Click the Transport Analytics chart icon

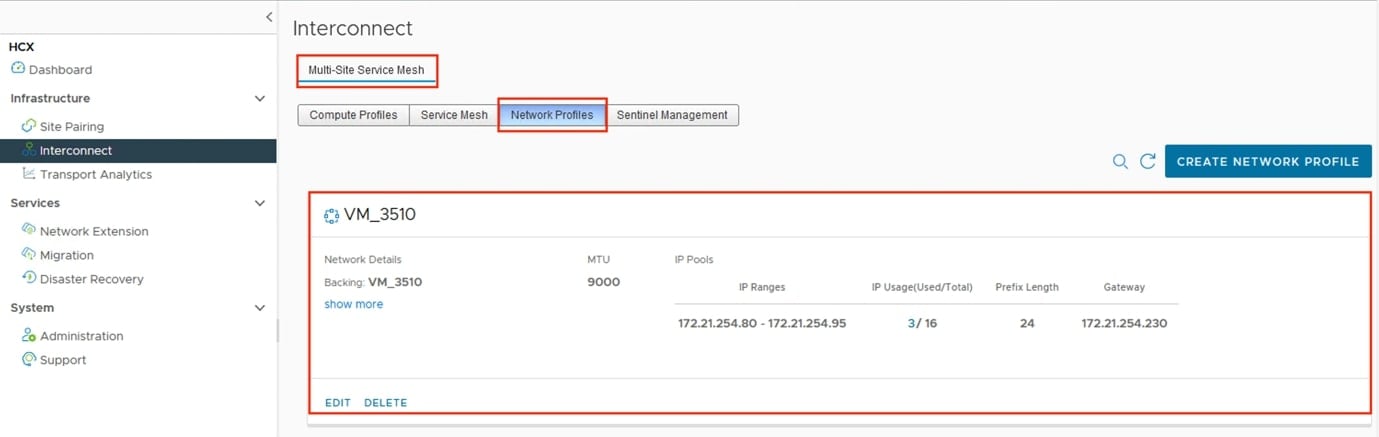[29, 174]
